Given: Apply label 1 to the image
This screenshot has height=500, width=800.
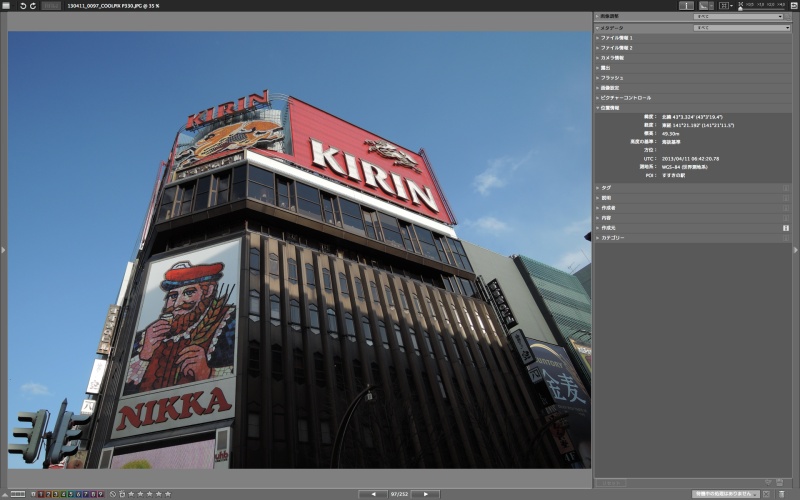Looking at the screenshot, I should 40,494.
